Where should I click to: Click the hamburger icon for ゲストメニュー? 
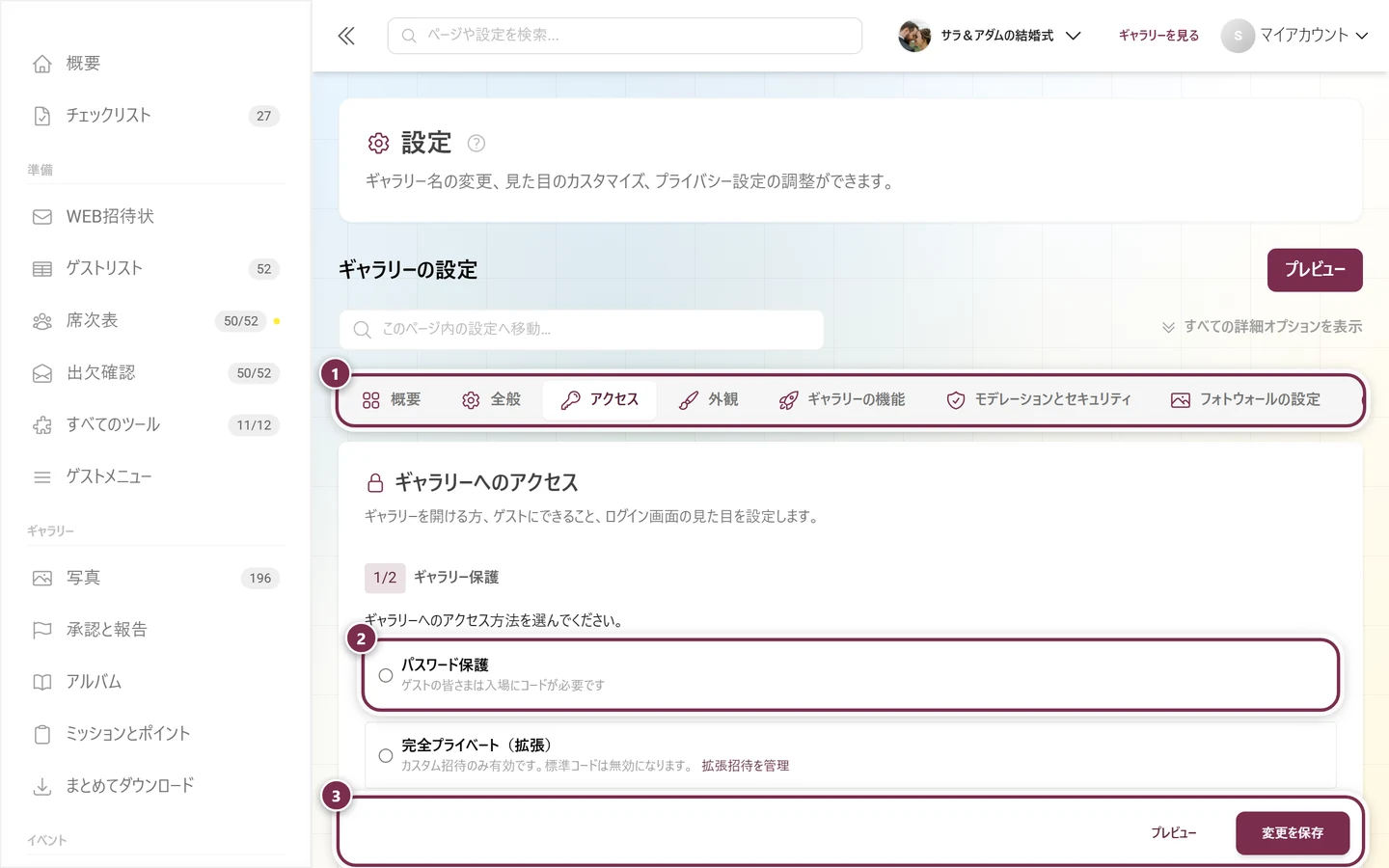(42, 477)
